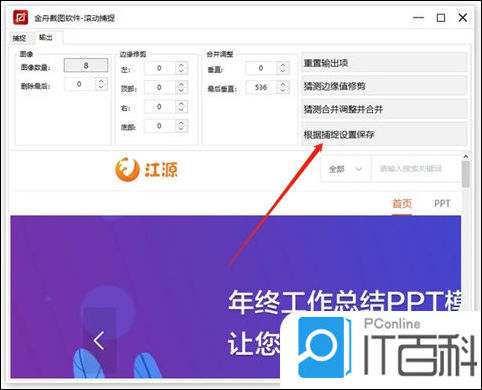Viewport: 482px width, 390px height.
Task: Click the 删除最后 value field
Action: (79, 84)
